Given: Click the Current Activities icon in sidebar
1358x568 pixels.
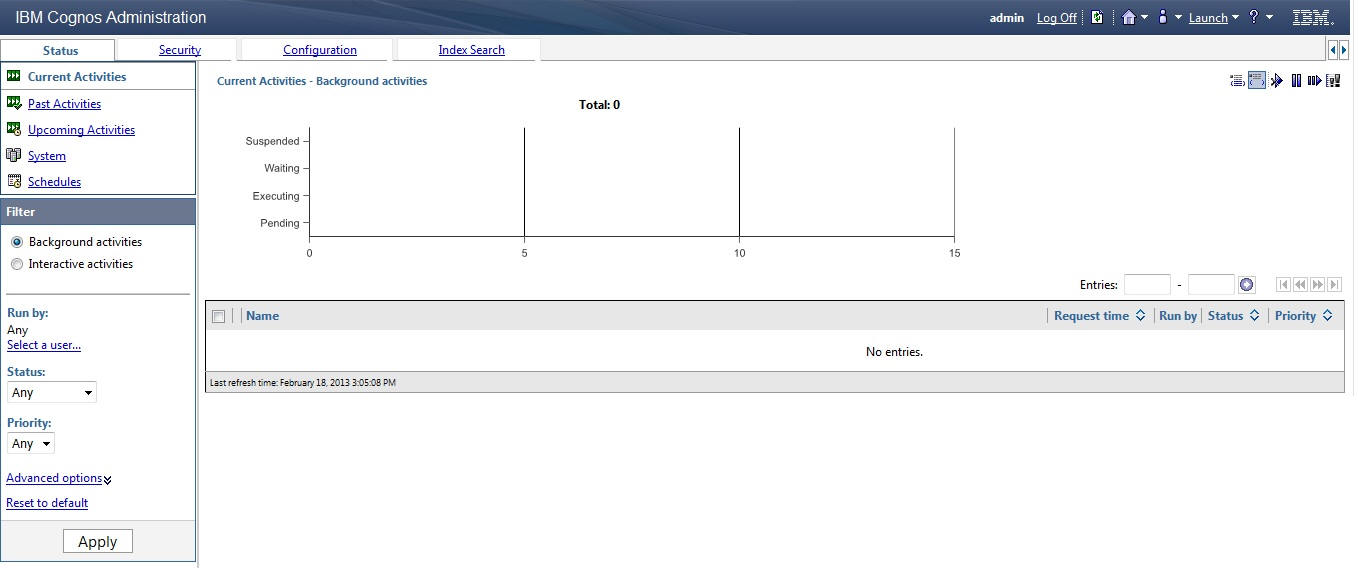Looking at the screenshot, I should click(x=14, y=76).
